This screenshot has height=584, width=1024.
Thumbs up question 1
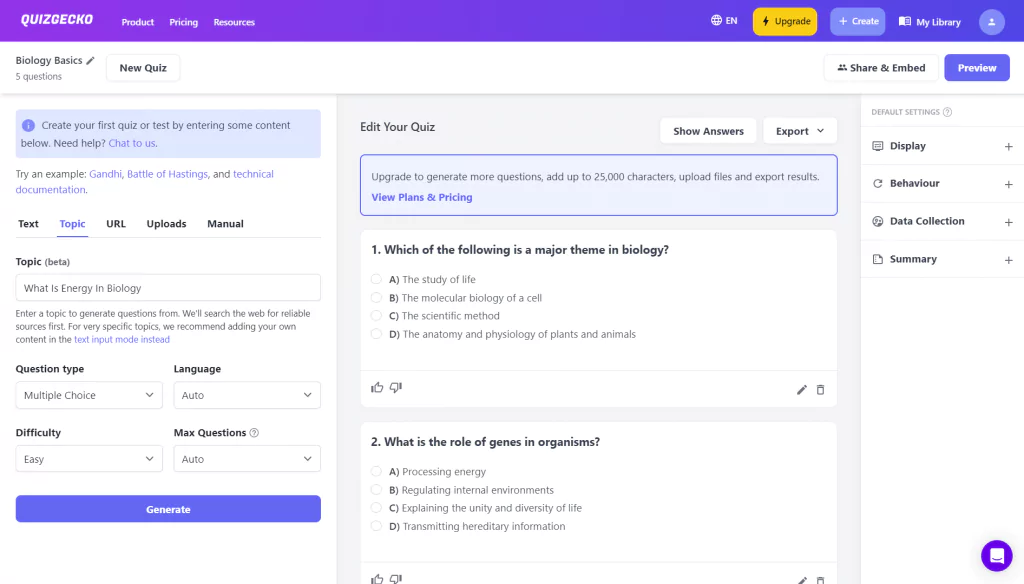click(x=377, y=387)
